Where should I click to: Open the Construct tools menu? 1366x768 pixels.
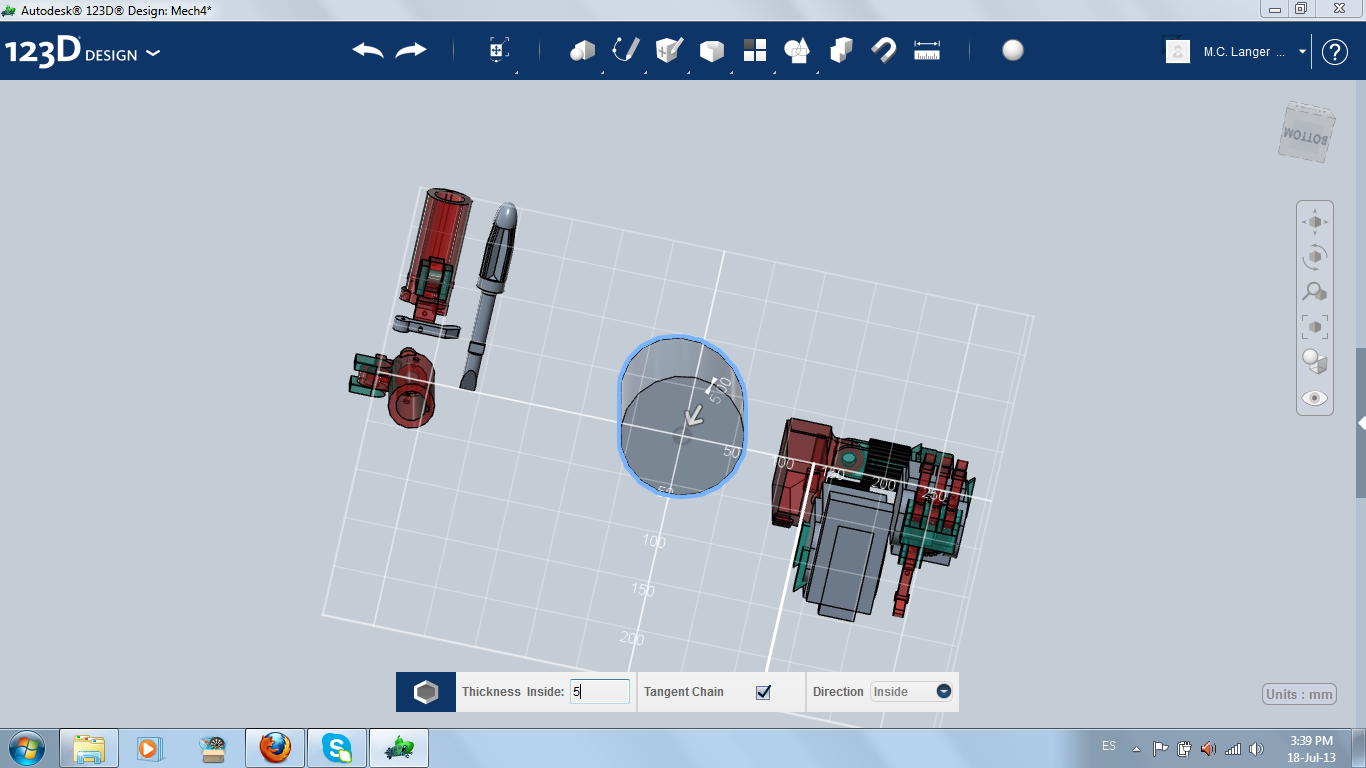click(x=669, y=51)
